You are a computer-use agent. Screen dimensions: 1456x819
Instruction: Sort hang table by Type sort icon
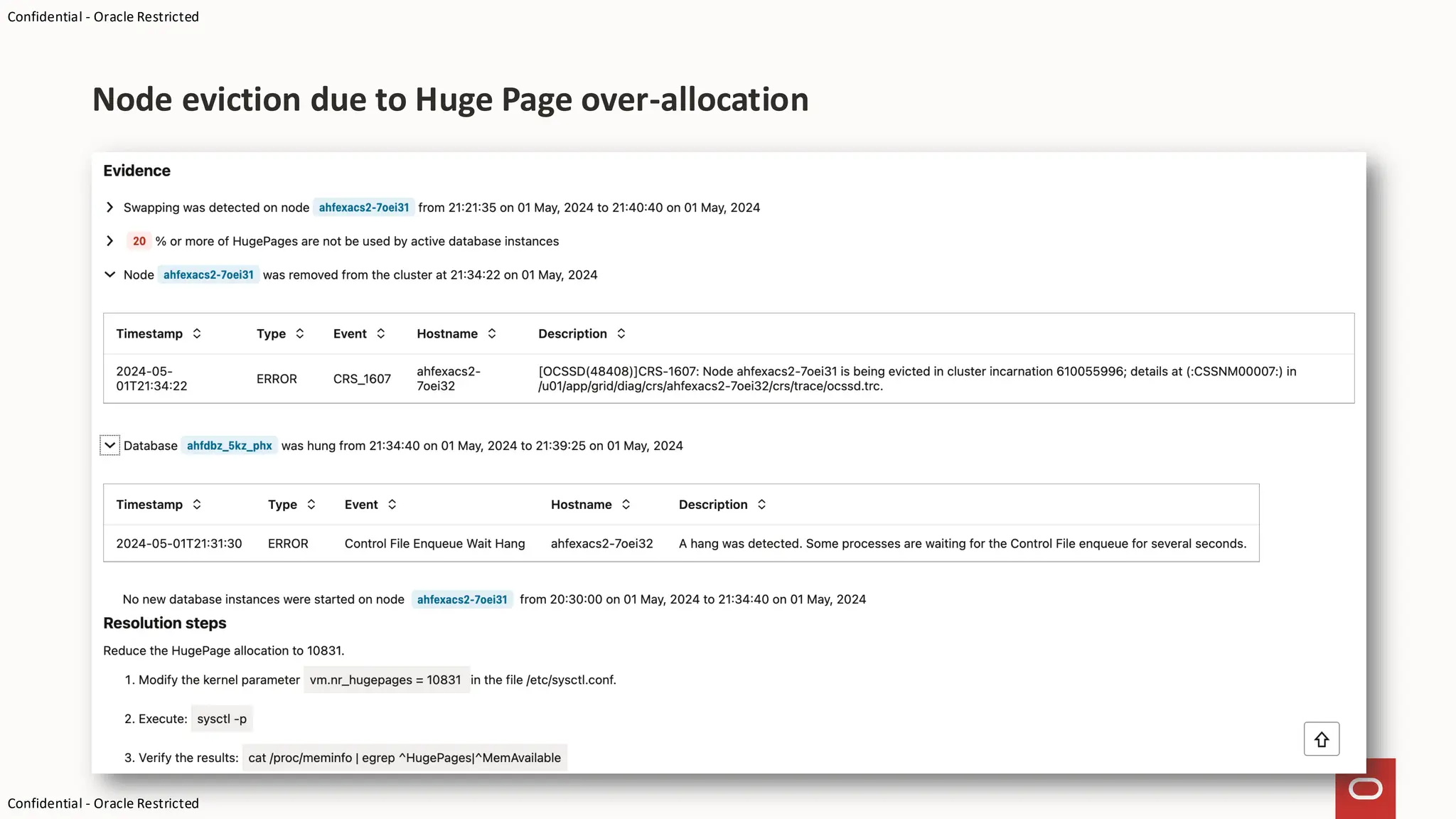[311, 504]
